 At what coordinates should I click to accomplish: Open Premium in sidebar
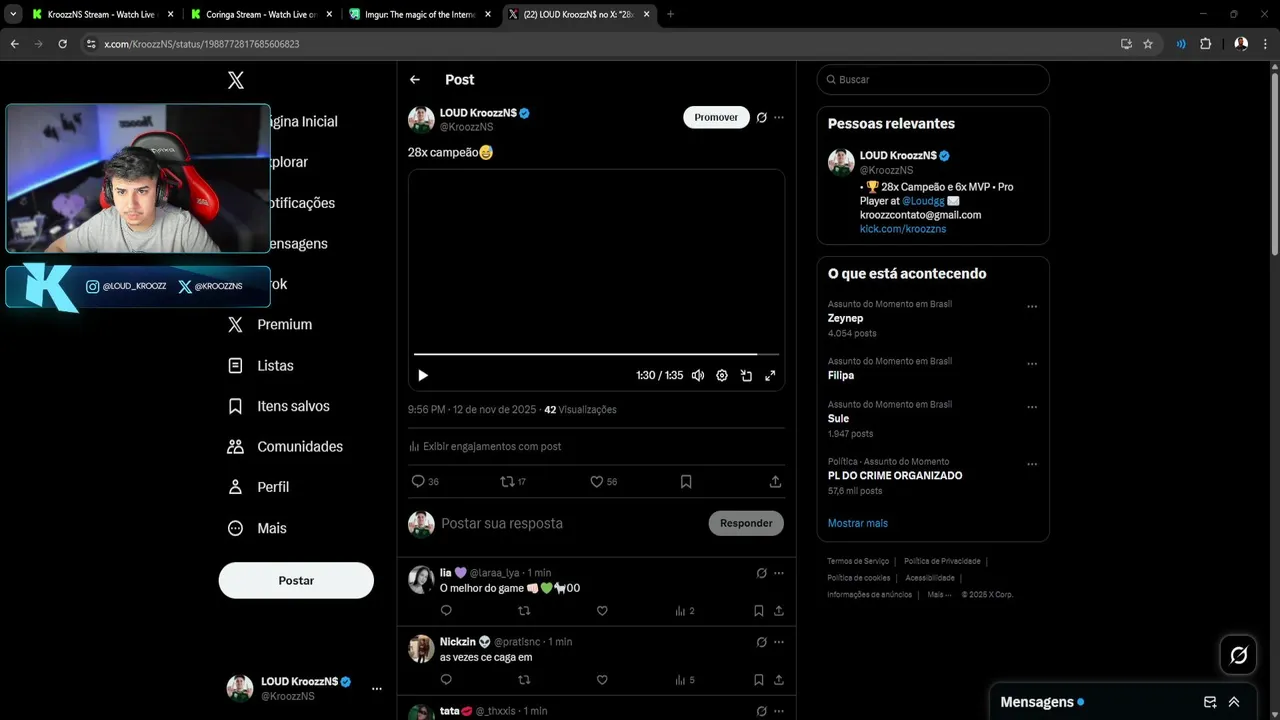[x=270, y=325]
